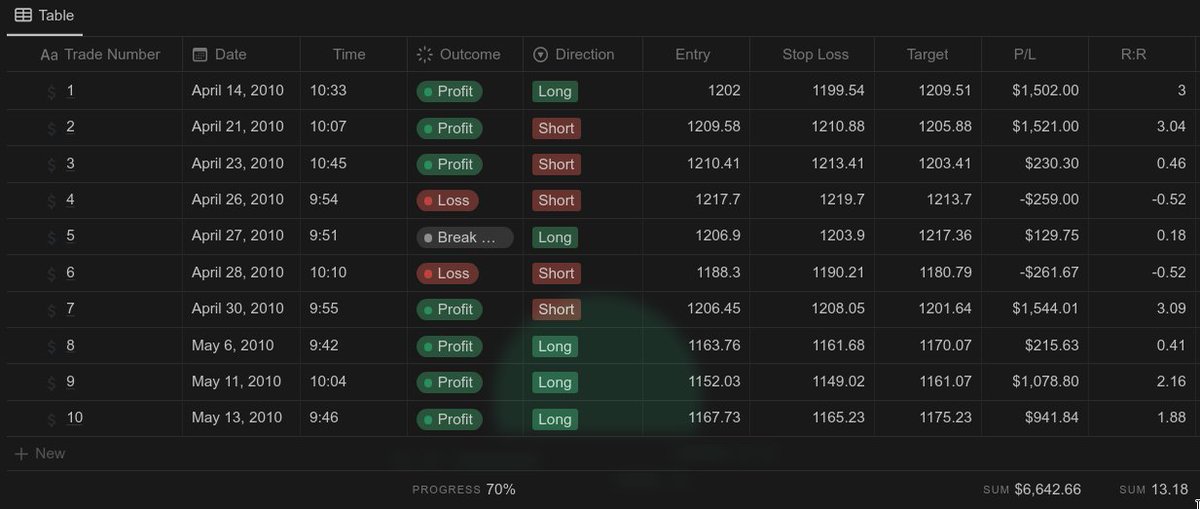Open trade number 4 page
This screenshot has width=1200, height=509.
(x=71, y=200)
